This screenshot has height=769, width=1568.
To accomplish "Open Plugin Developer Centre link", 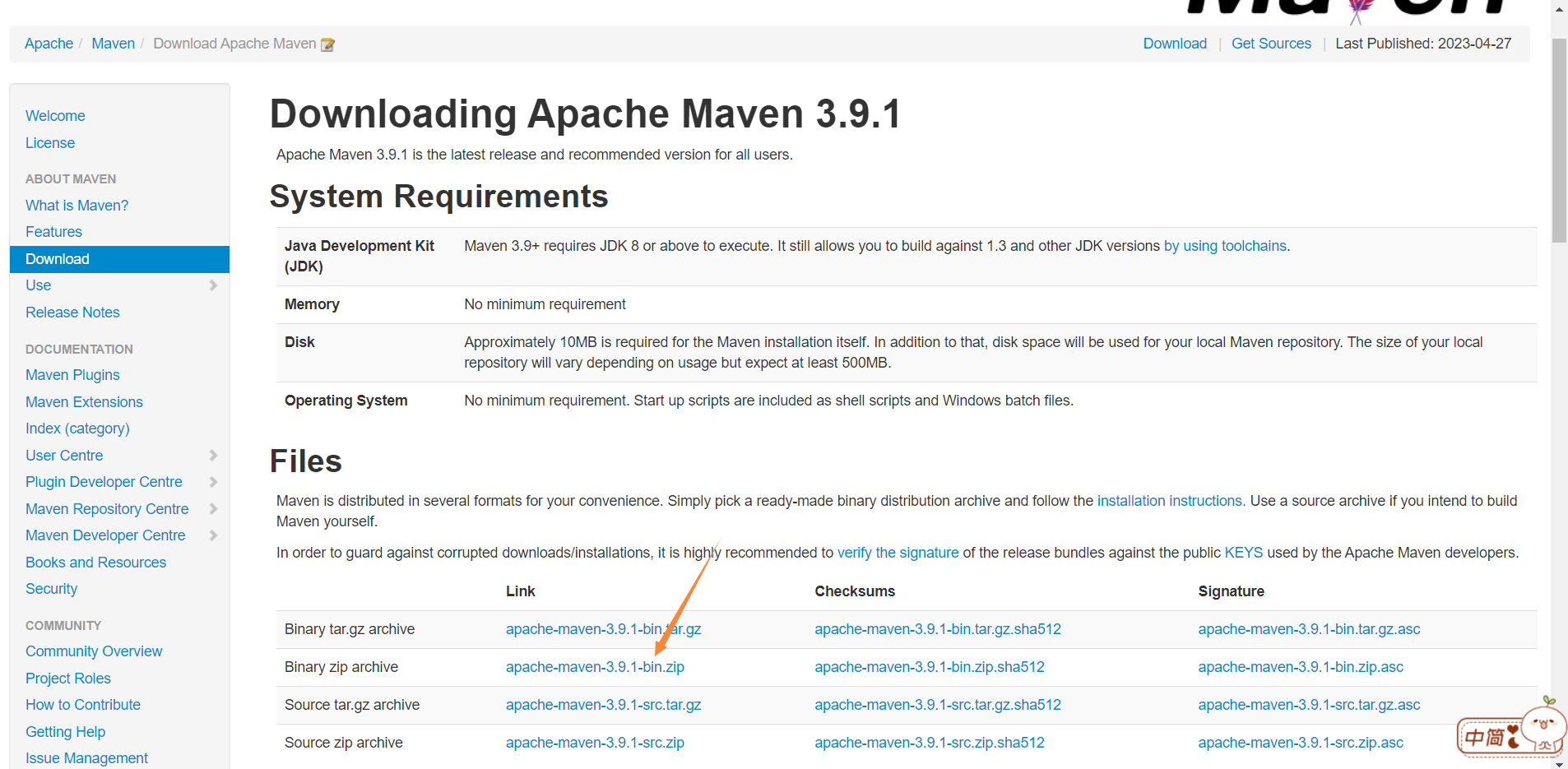I will pyautogui.click(x=104, y=482).
